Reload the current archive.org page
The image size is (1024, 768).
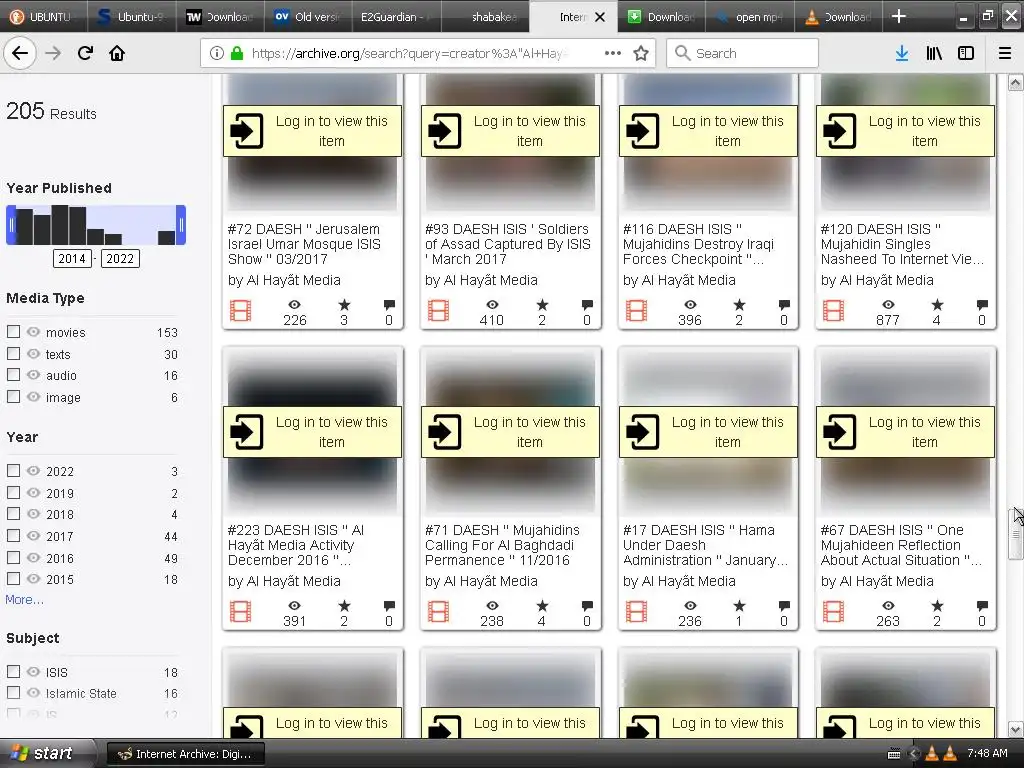click(x=85, y=53)
